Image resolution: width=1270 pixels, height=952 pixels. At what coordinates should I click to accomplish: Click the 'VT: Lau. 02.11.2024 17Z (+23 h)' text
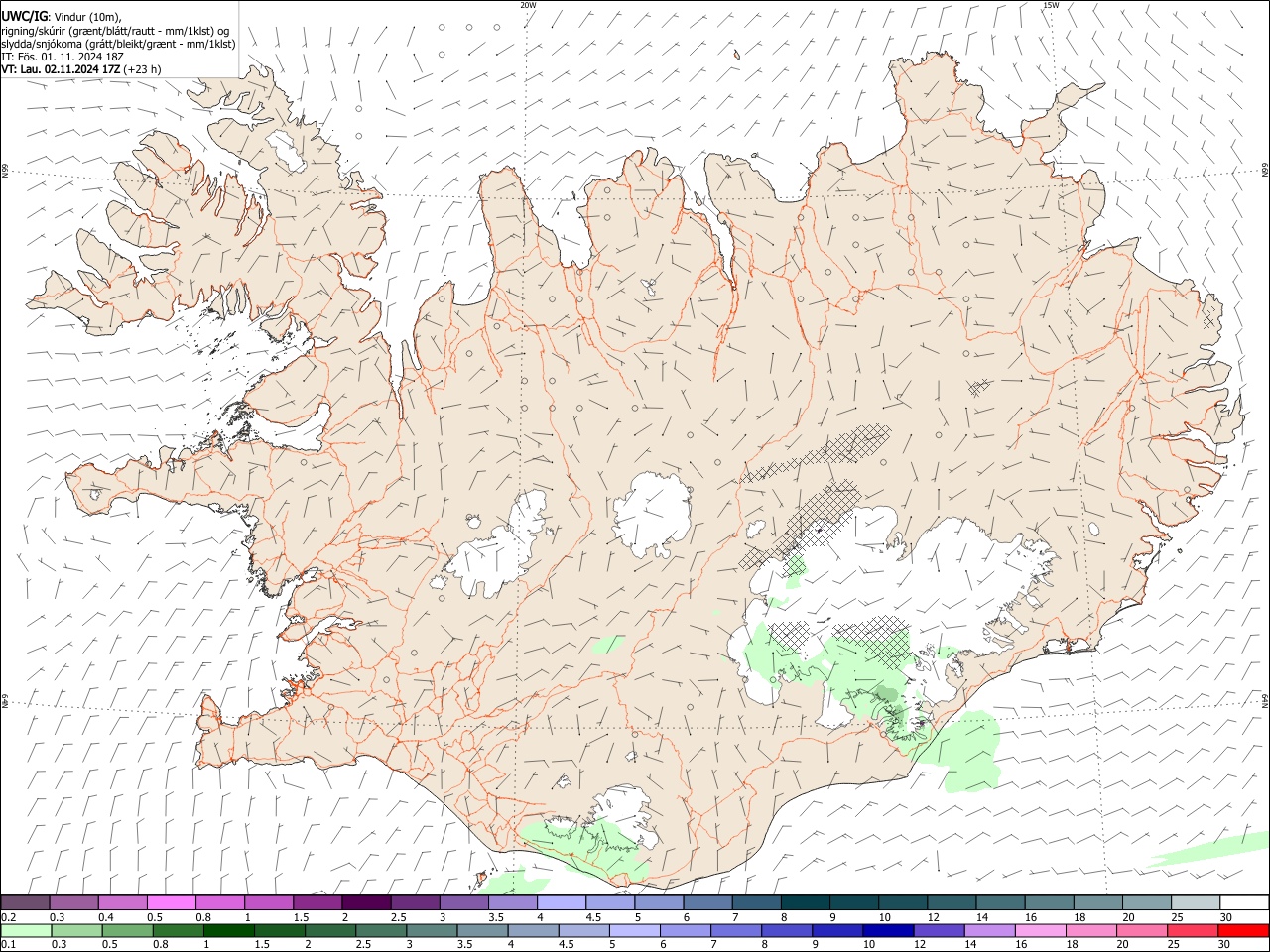tap(81, 69)
